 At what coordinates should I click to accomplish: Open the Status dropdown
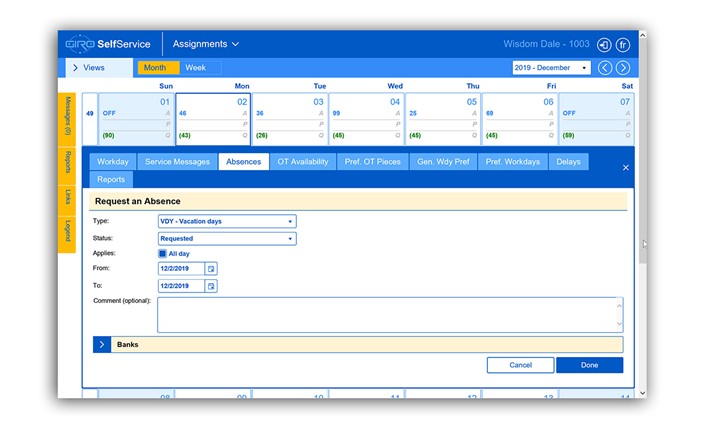(227, 239)
